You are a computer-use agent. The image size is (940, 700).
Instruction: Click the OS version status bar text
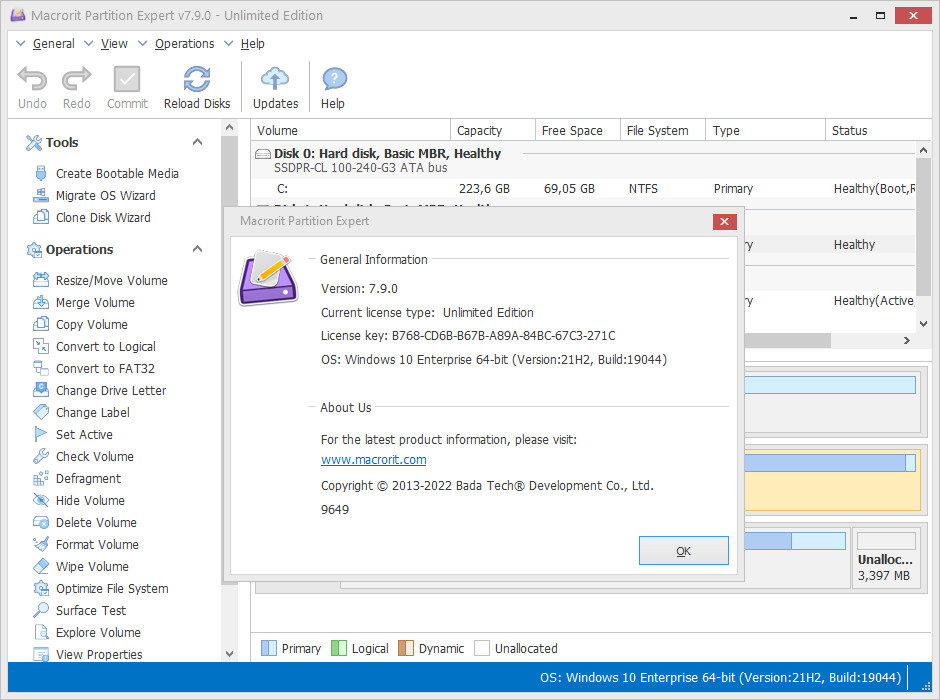(721, 678)
